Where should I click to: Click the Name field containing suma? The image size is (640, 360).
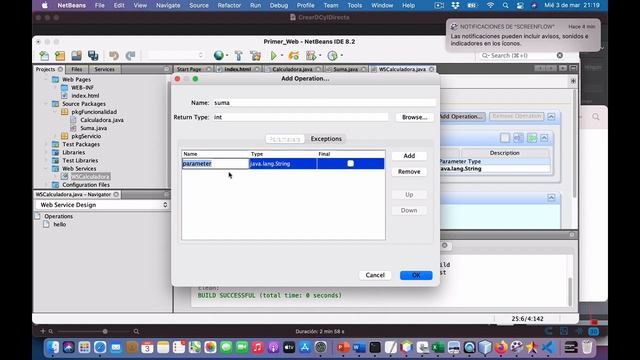coord(324,103)
